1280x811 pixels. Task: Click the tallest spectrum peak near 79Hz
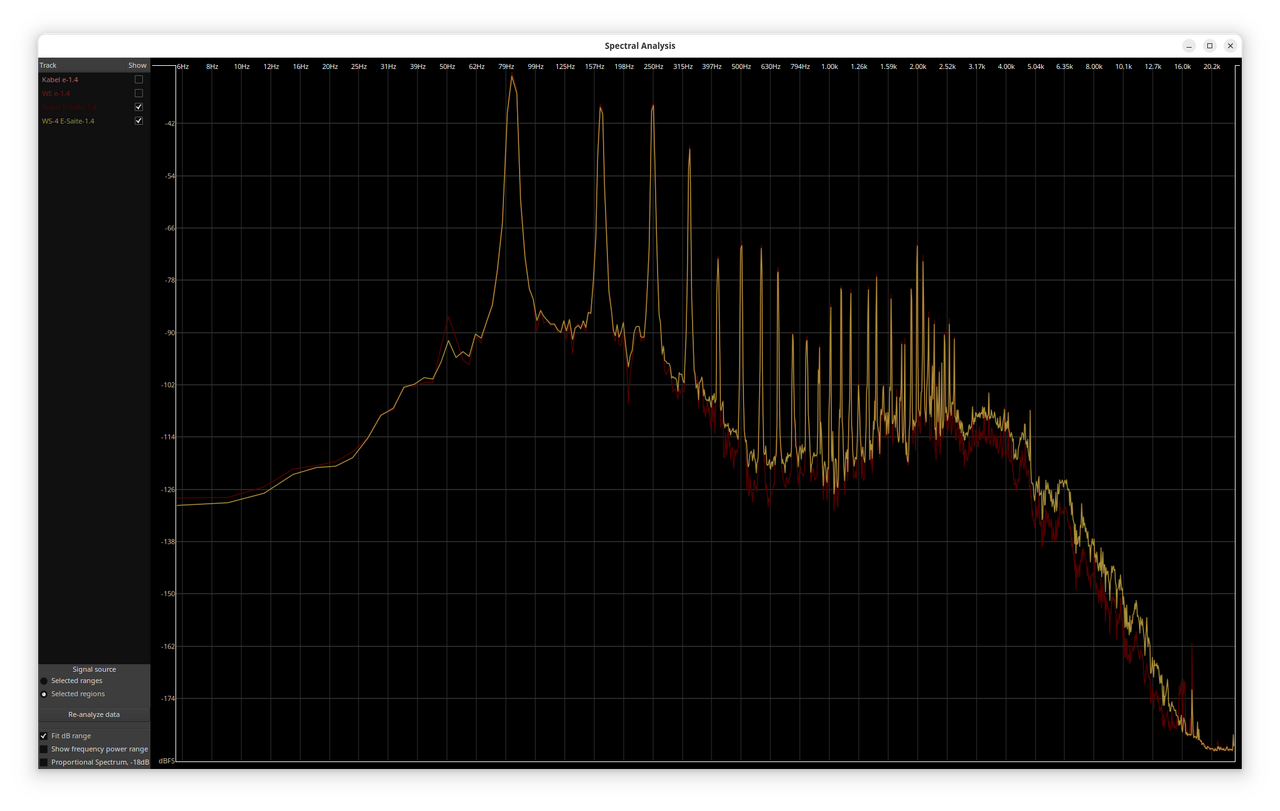coord(512,78)
